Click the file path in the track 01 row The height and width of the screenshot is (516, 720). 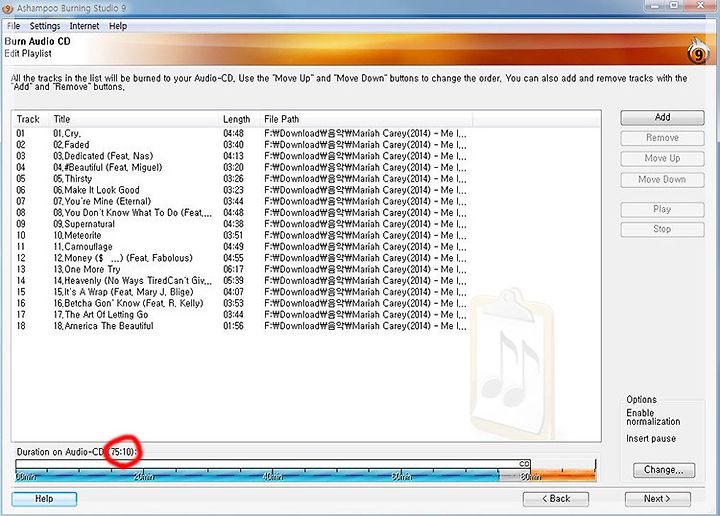click(365, 134)
